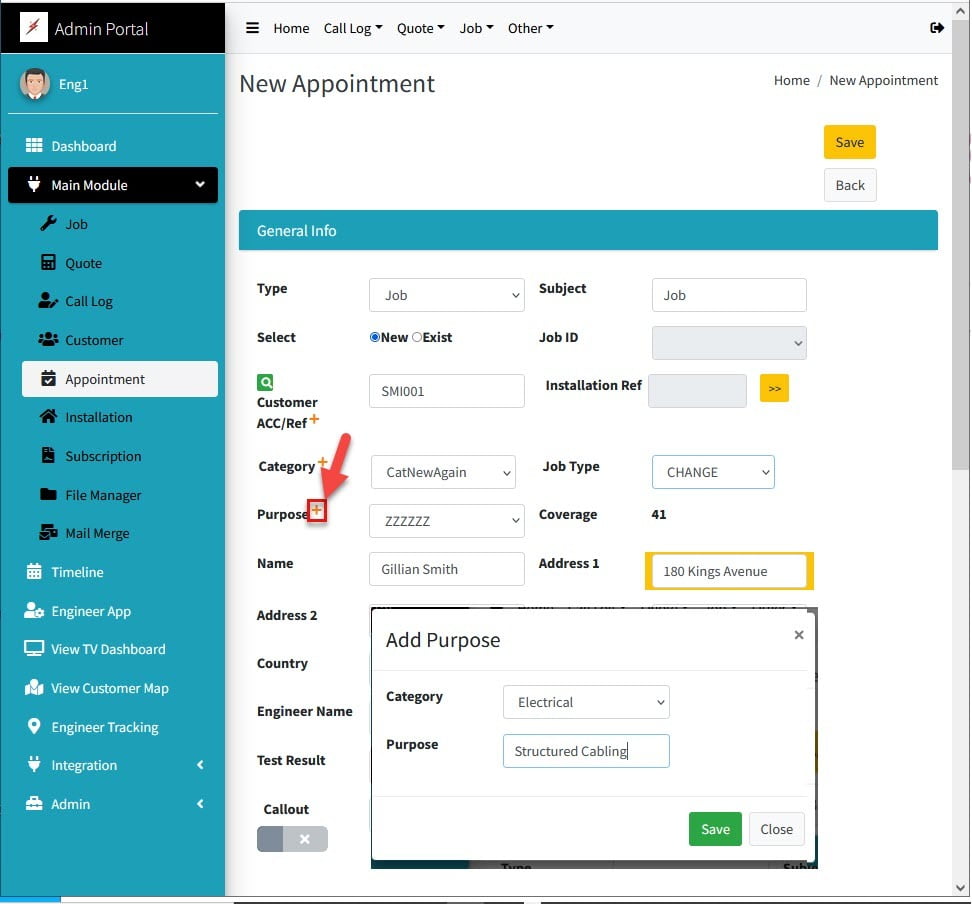Screen dimensions: 972x904
Task: Click the Purpose text field in dialog
Action: pos(586,751)
